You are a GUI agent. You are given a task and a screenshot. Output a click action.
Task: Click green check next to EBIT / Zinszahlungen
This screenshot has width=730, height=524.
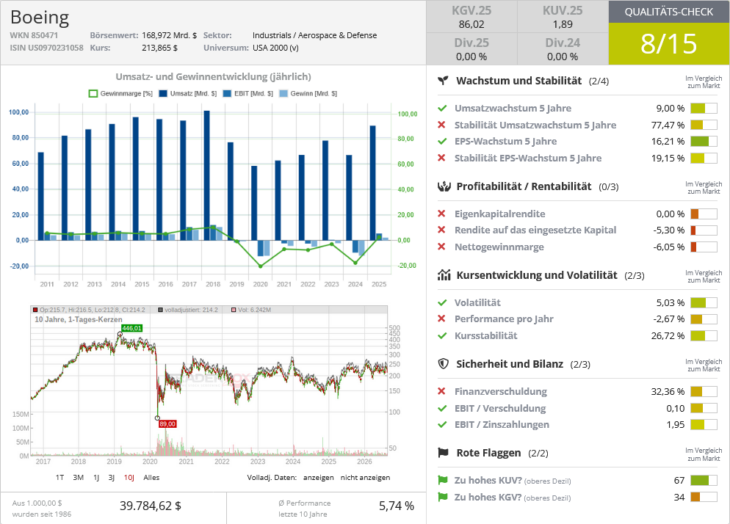coord(442,424)
